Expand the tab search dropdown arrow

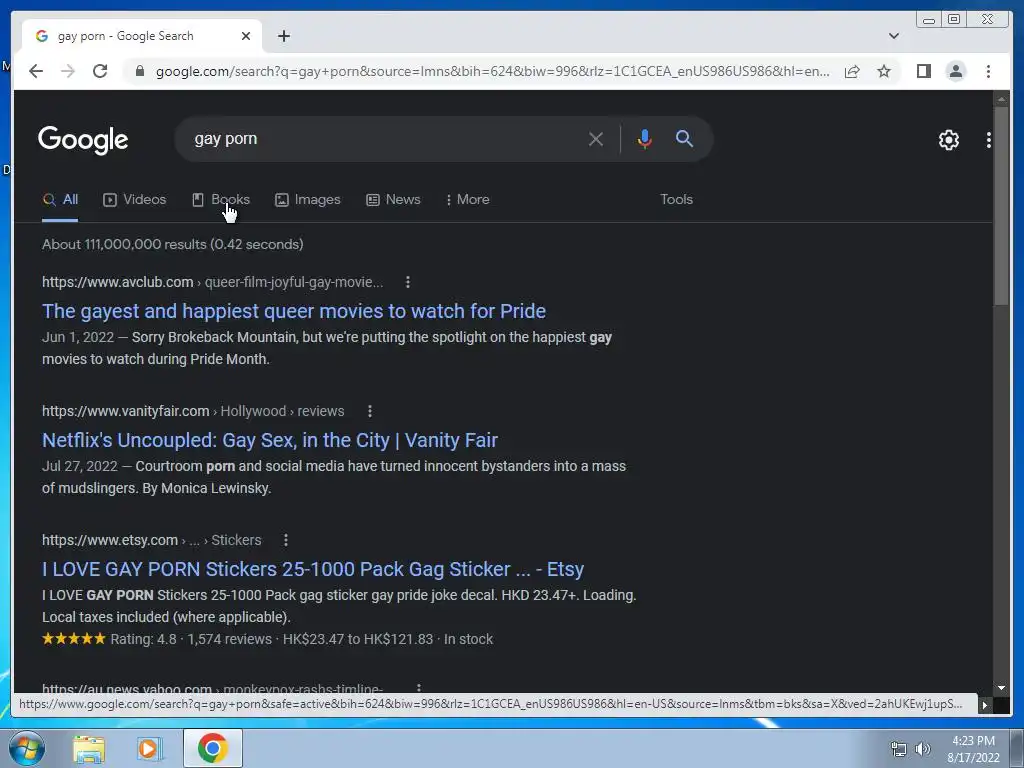coord(894,36)
